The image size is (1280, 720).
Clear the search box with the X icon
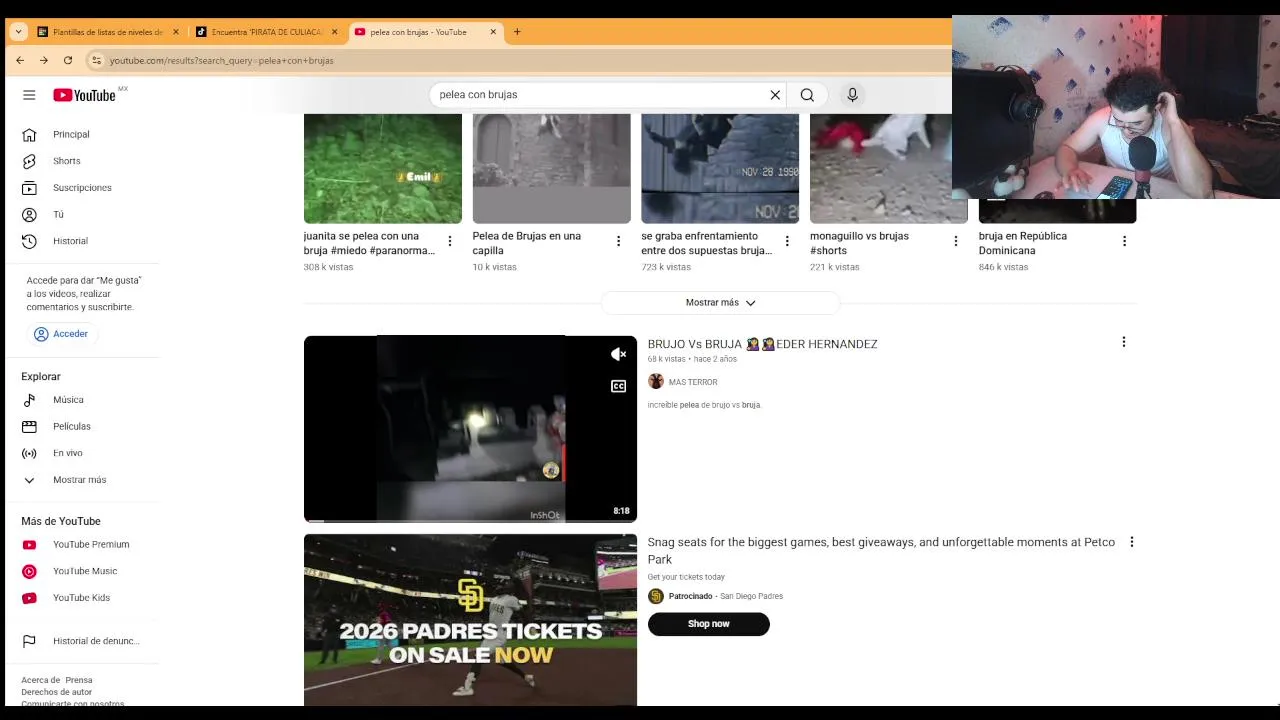coord(775,95)
